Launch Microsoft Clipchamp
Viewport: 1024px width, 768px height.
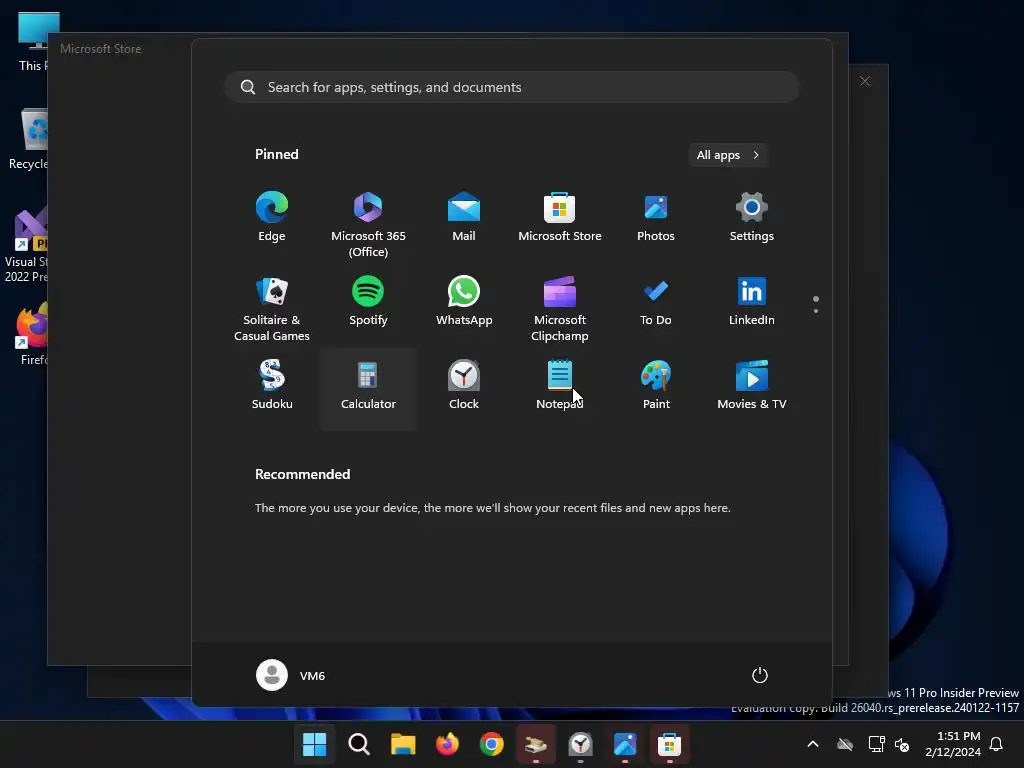coord(560,308)
